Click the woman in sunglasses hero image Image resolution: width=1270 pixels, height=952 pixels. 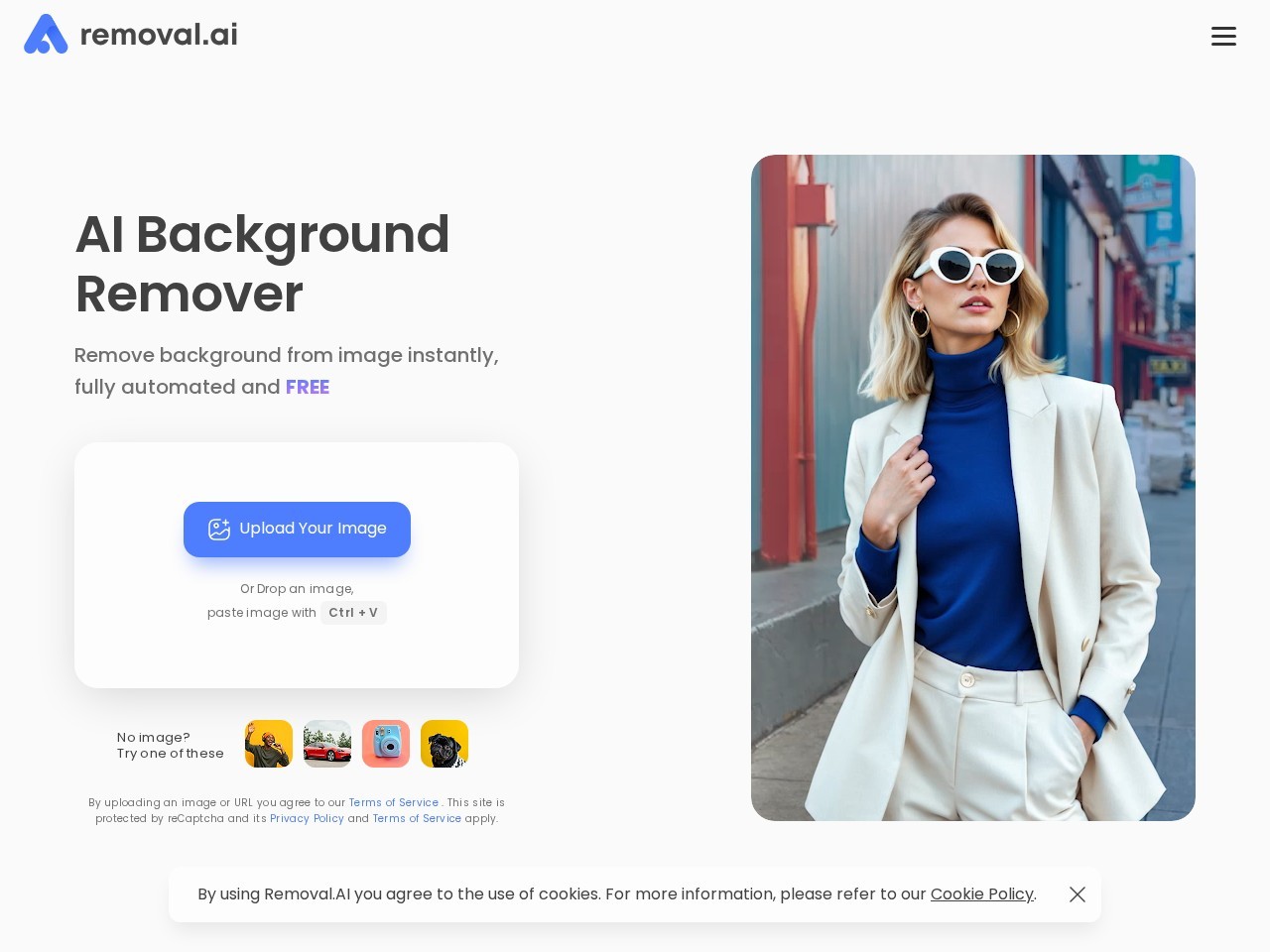(x=973, y=488)
